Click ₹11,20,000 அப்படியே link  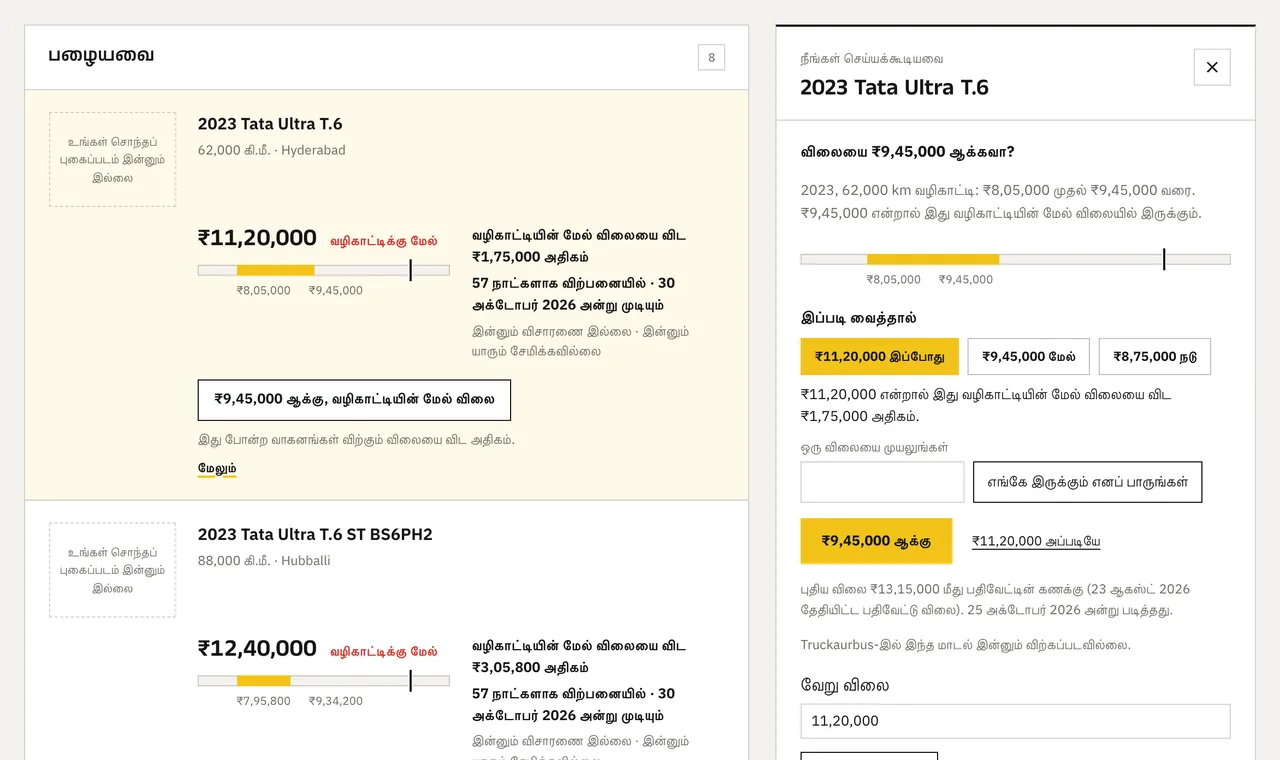(1036, 541)
